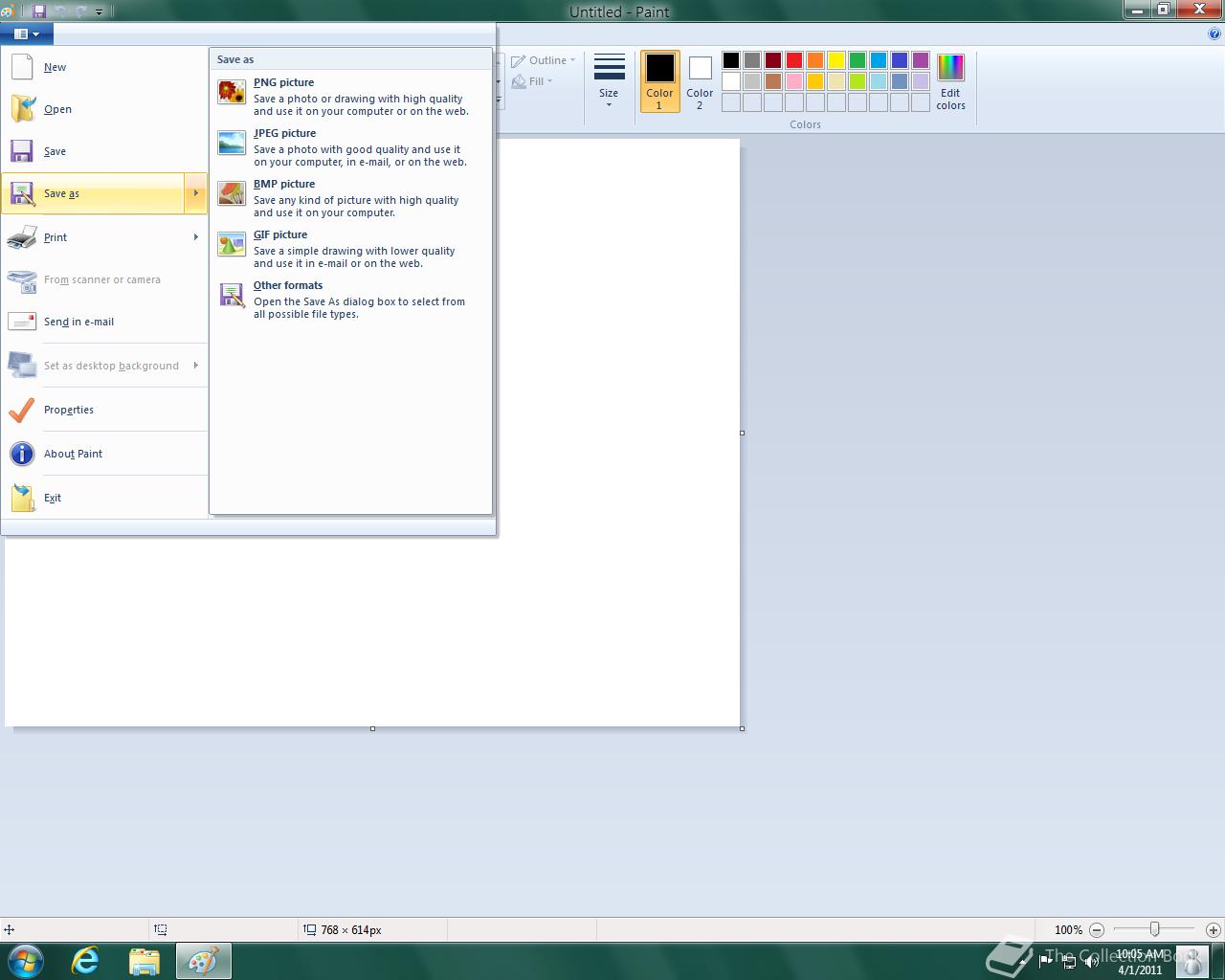Click the New document icon
1225x980 pixels.
point(22,67)
